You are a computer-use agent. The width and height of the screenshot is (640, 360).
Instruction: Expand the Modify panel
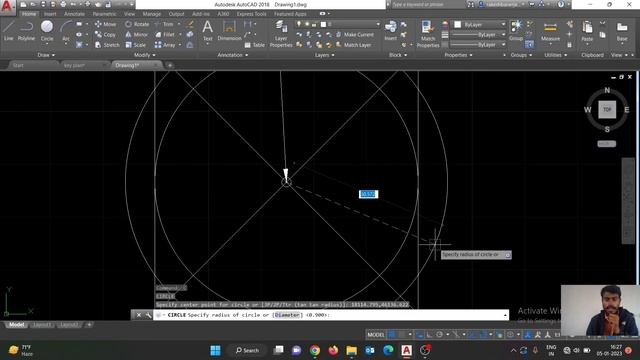tap(144, 55)
